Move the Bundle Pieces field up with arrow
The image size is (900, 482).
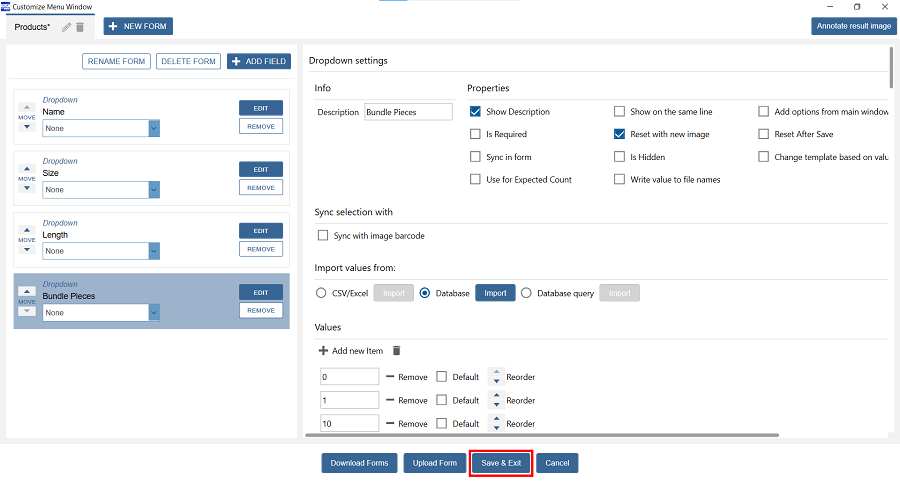click(x=27, y=291)
